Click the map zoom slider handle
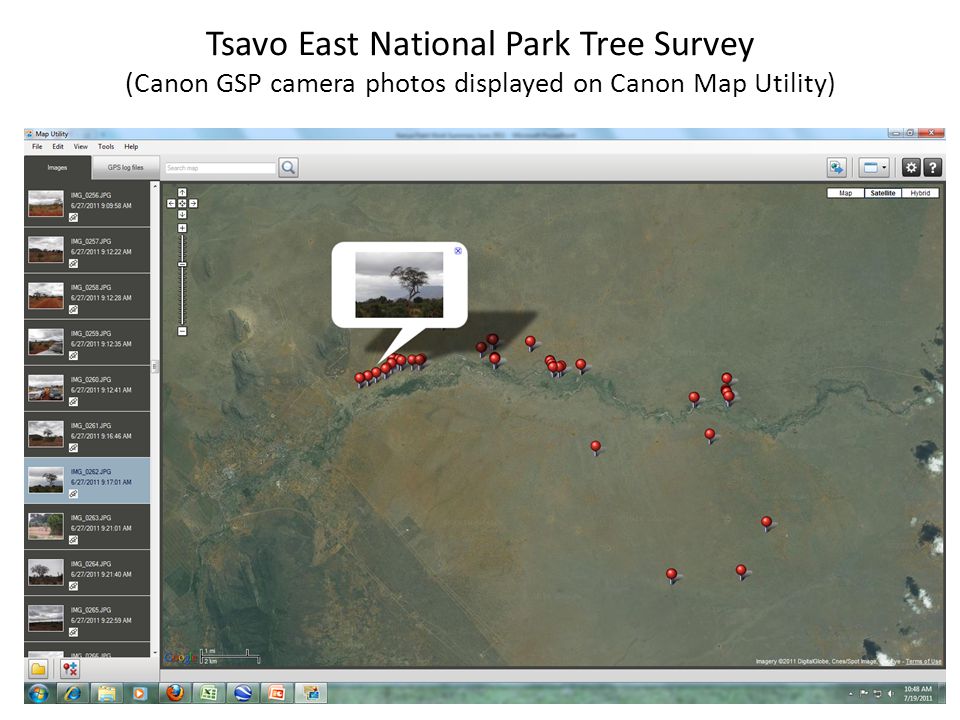Image resolution: width=960 pixels, height=720 pixels. point(182,264)
